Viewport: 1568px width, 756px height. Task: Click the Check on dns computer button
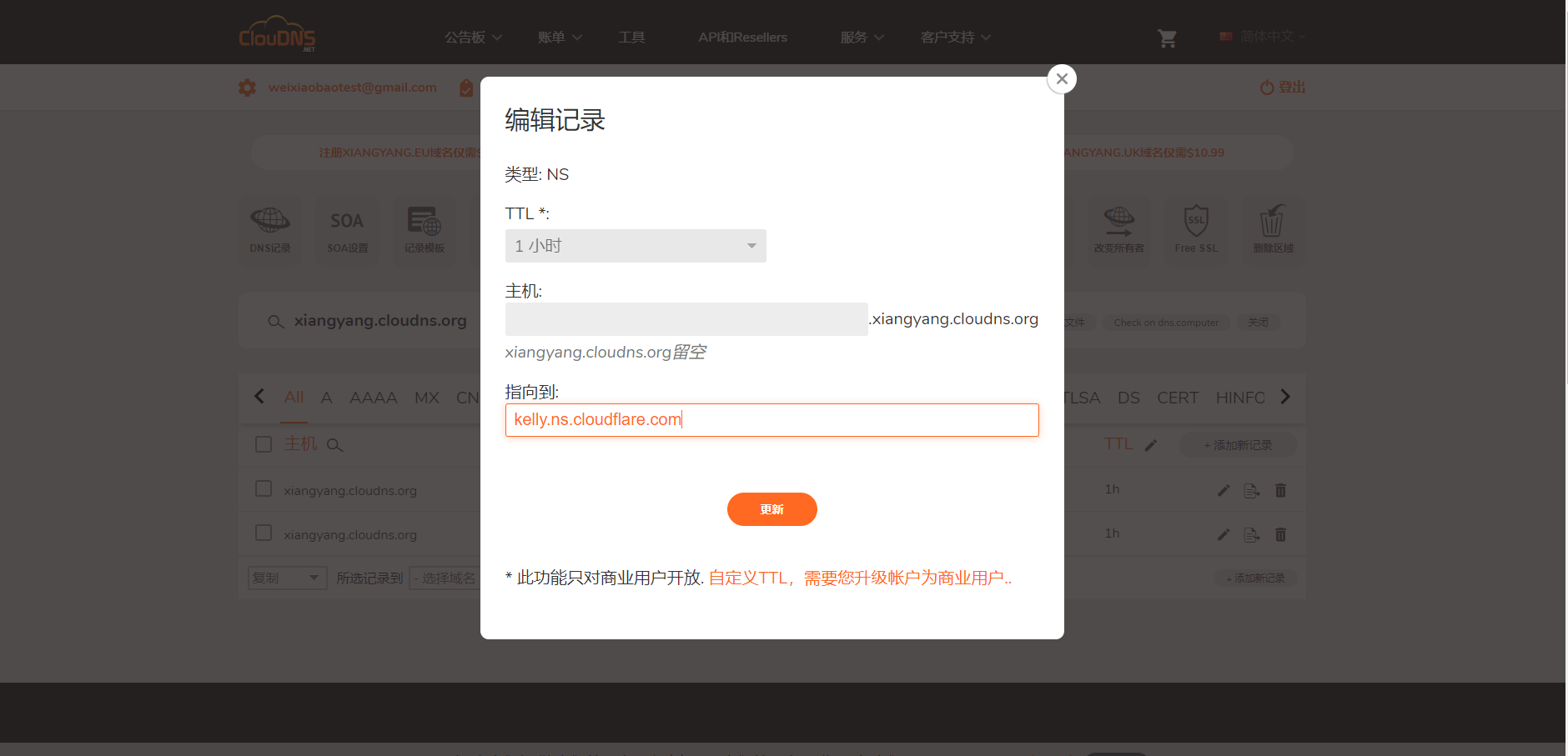1166,323
